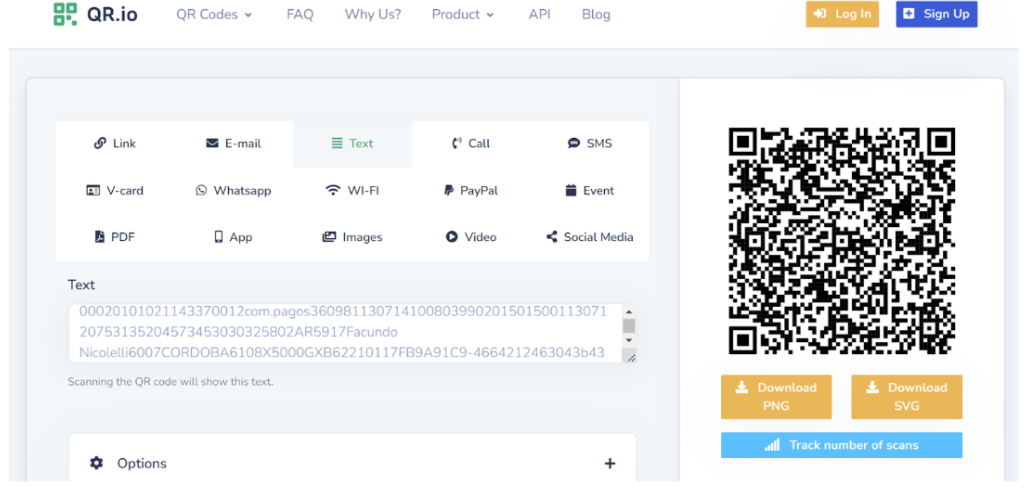Viewport: 1026px width, 493px height.
Task: Open the QR Codes dropdown menu
Action: pyautogui.click(x=214, y=14)
